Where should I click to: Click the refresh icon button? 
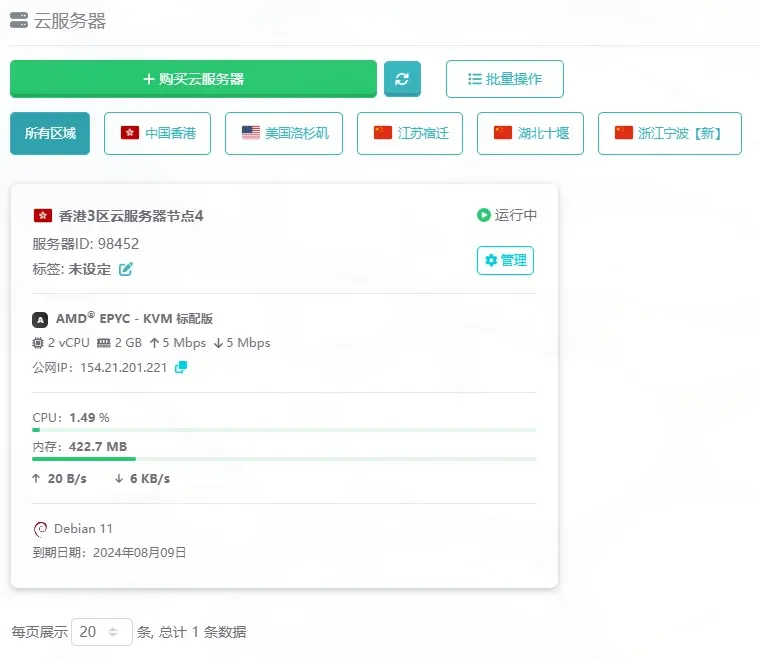[402, 79]
